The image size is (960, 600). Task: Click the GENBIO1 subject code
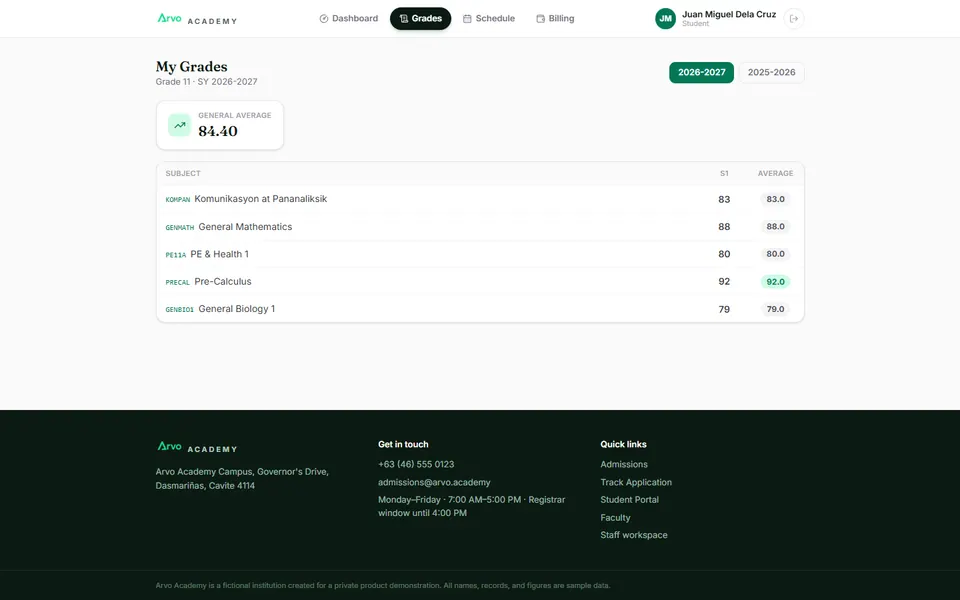coord(179,310)
